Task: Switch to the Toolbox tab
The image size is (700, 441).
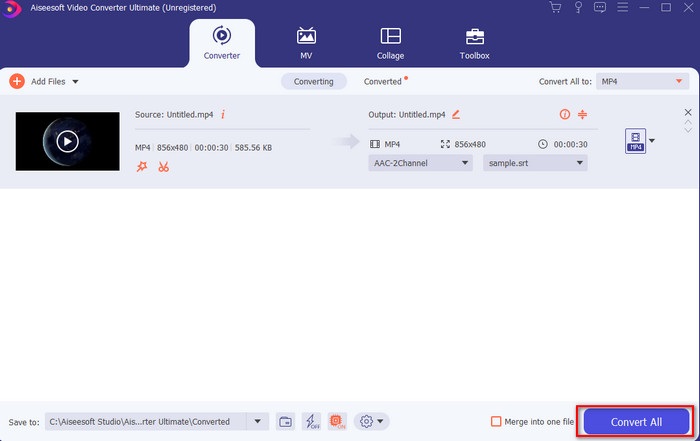Action: pyautogui.click(x=475, y=43)
